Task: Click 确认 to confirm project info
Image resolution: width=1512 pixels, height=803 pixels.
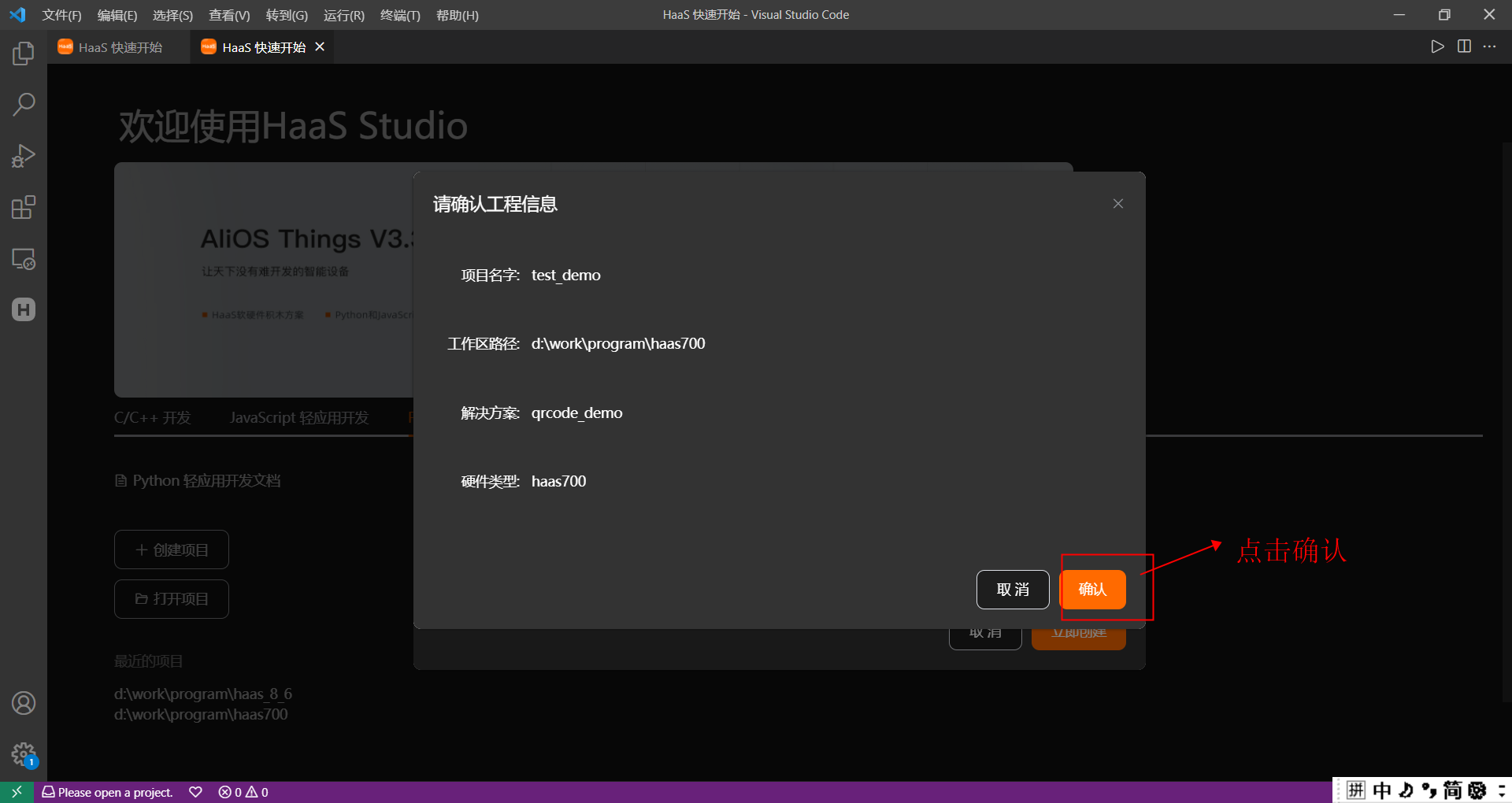Action: [1092, 590]
